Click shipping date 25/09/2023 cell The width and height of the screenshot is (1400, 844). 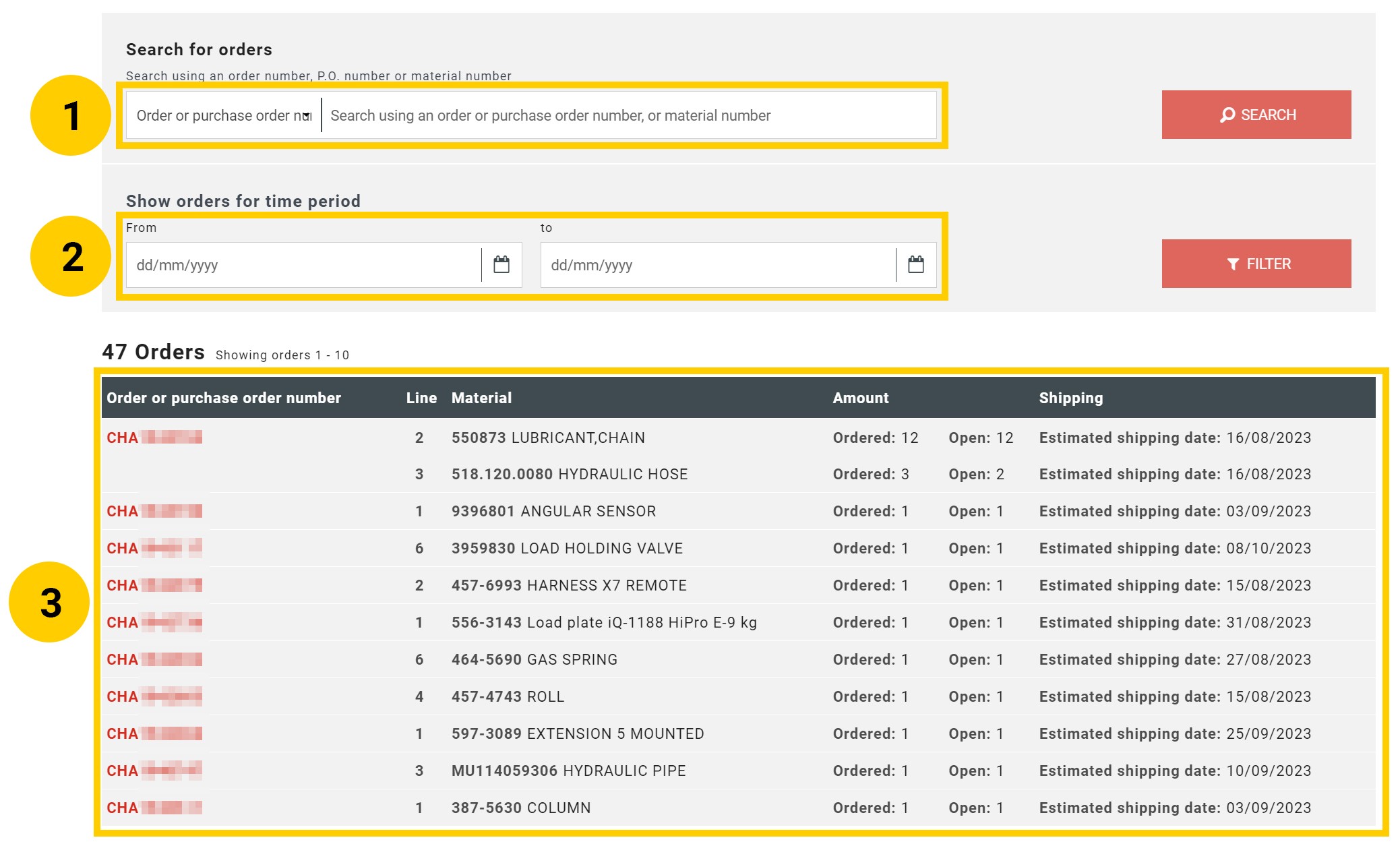pos(1175,733)
